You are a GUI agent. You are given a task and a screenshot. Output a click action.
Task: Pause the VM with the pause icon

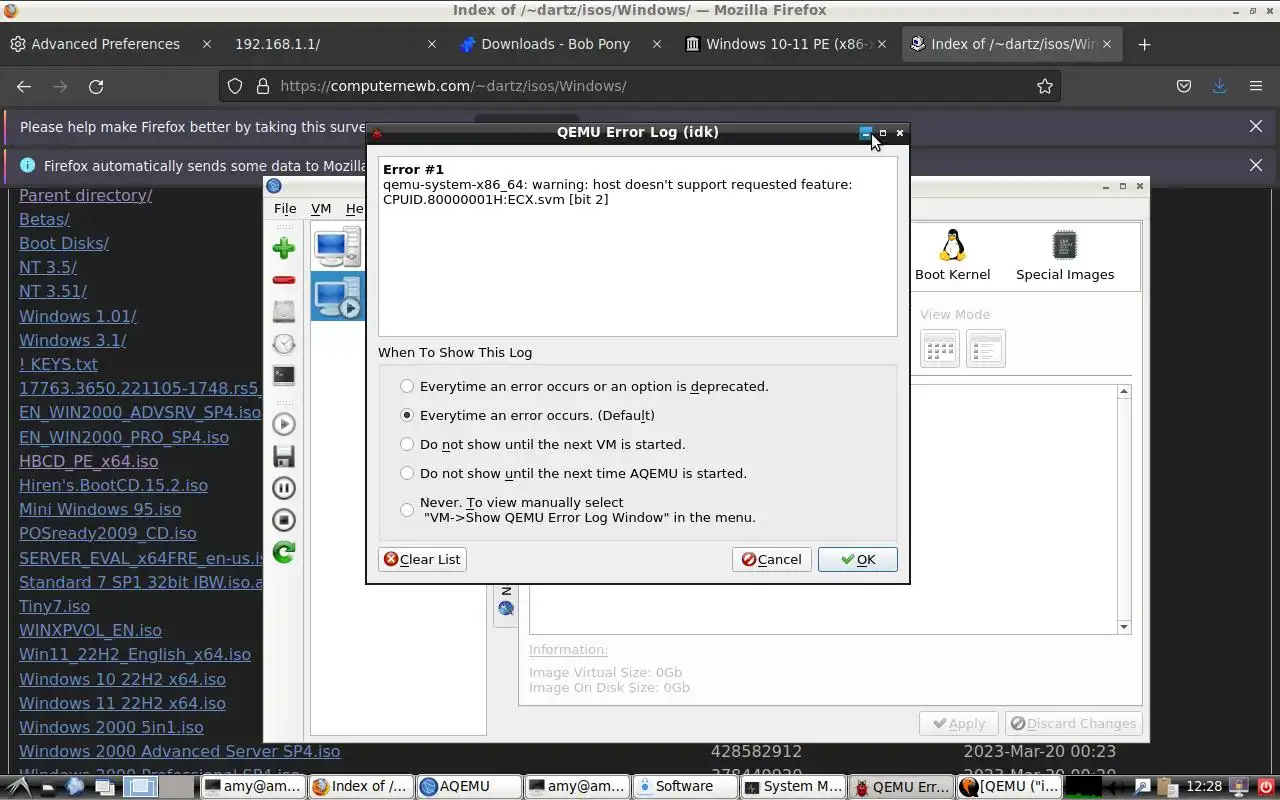click(x=284, y=488)
